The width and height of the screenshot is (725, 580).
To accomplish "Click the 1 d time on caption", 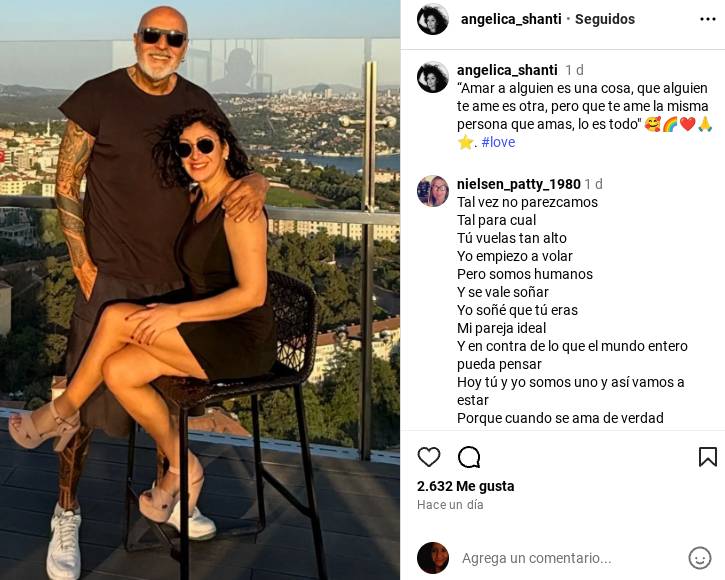I will click(x=574, y=70).
